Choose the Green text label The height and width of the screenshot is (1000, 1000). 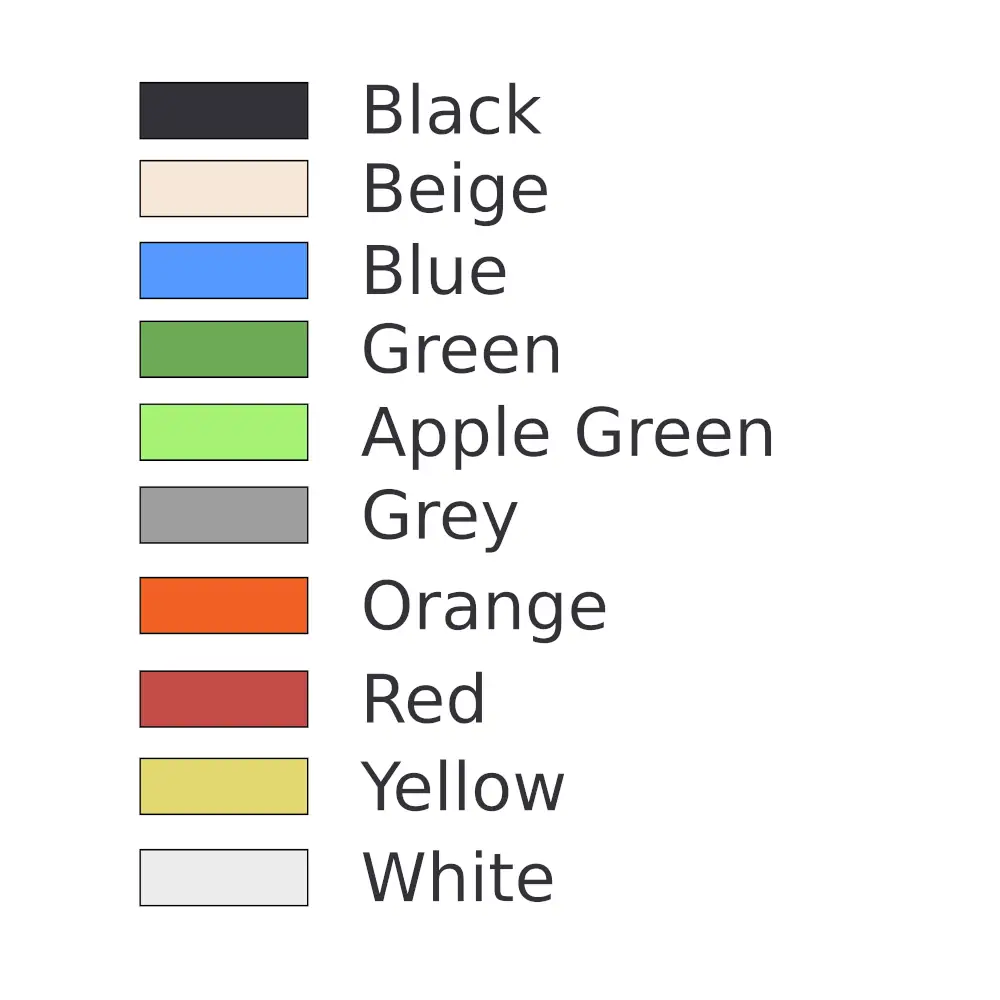point(461,349)
